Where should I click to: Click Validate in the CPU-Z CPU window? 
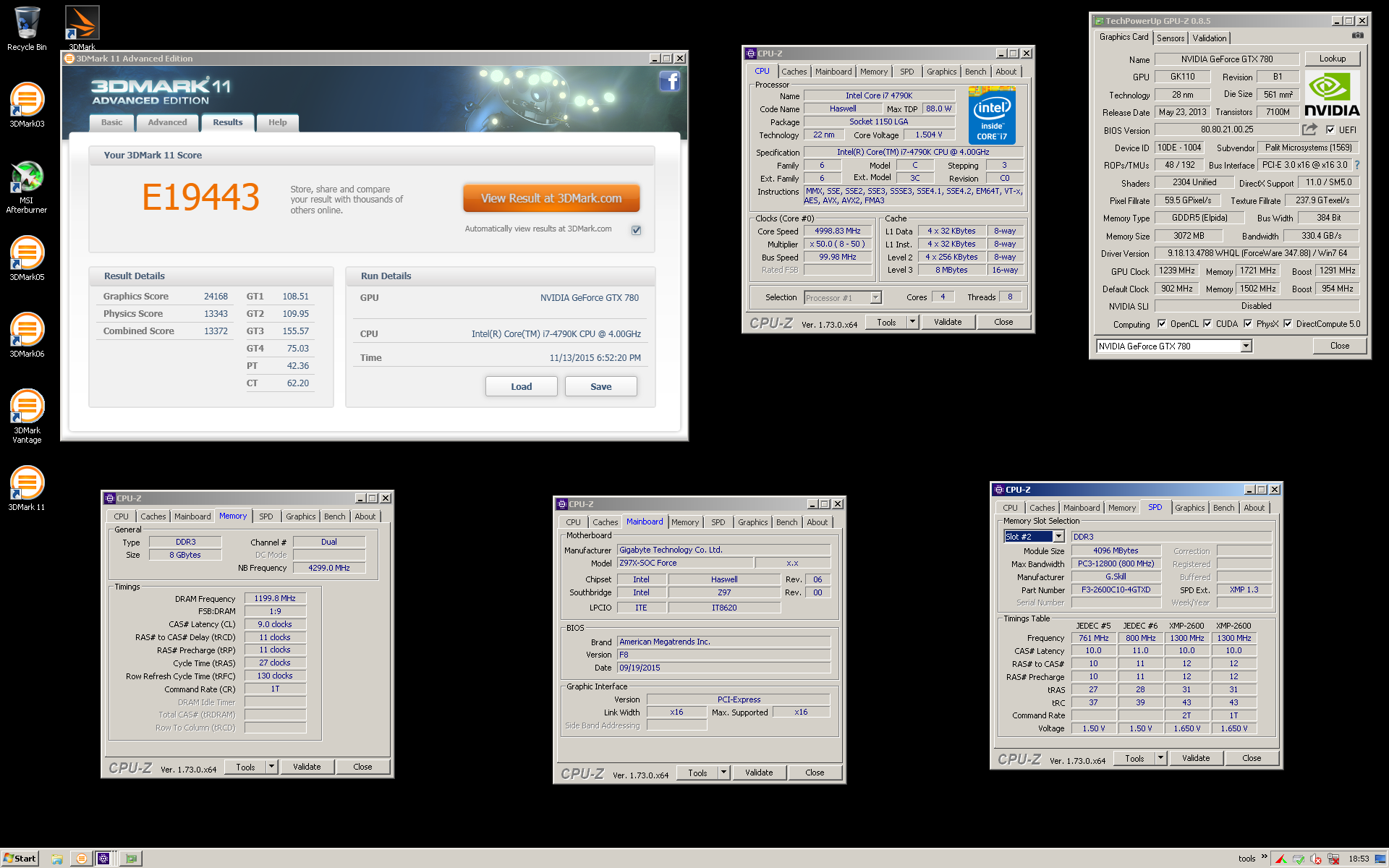pyautogui.click(x=948, y=322)
